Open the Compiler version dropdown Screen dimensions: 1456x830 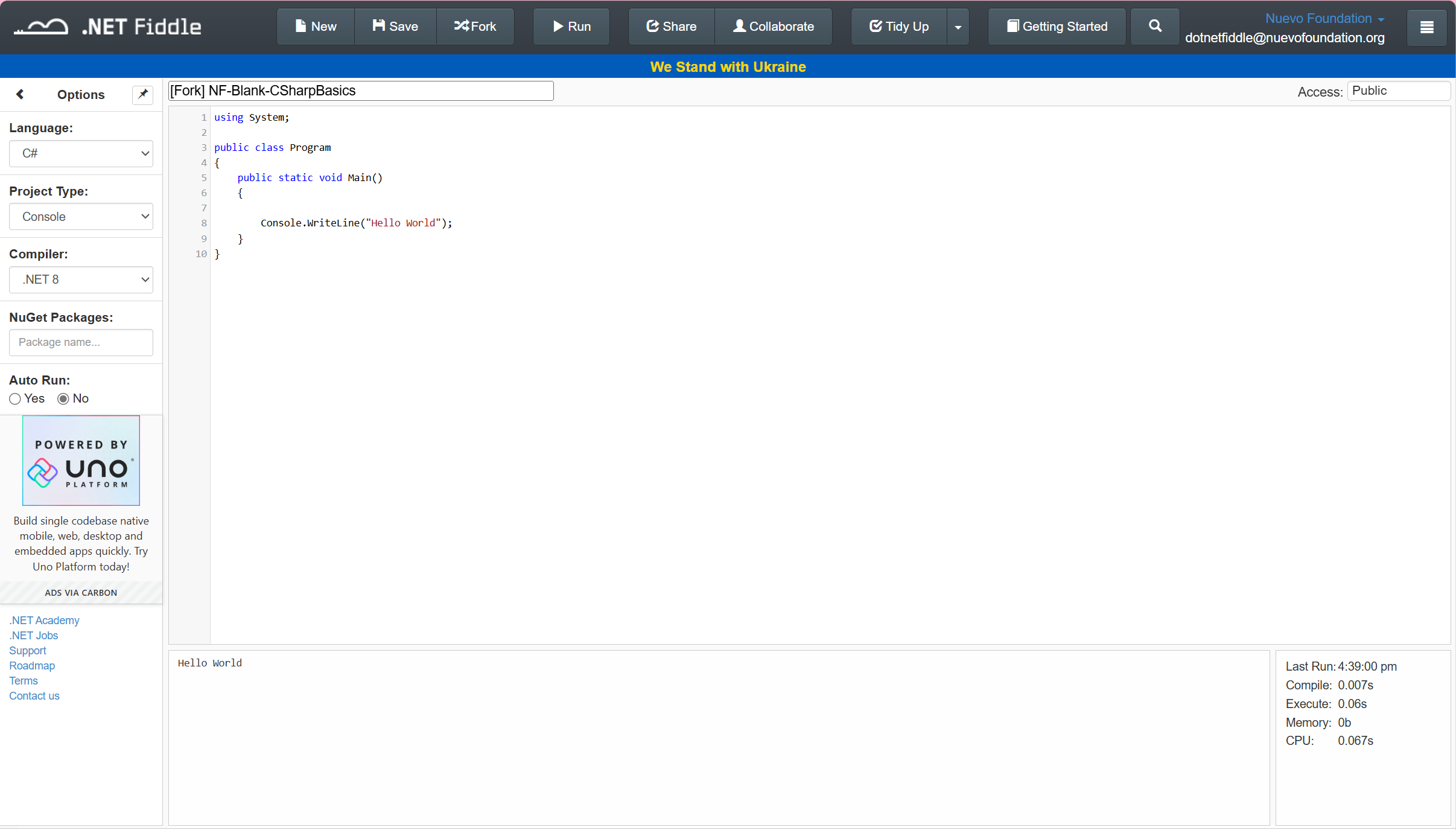(x=81, y=279)
